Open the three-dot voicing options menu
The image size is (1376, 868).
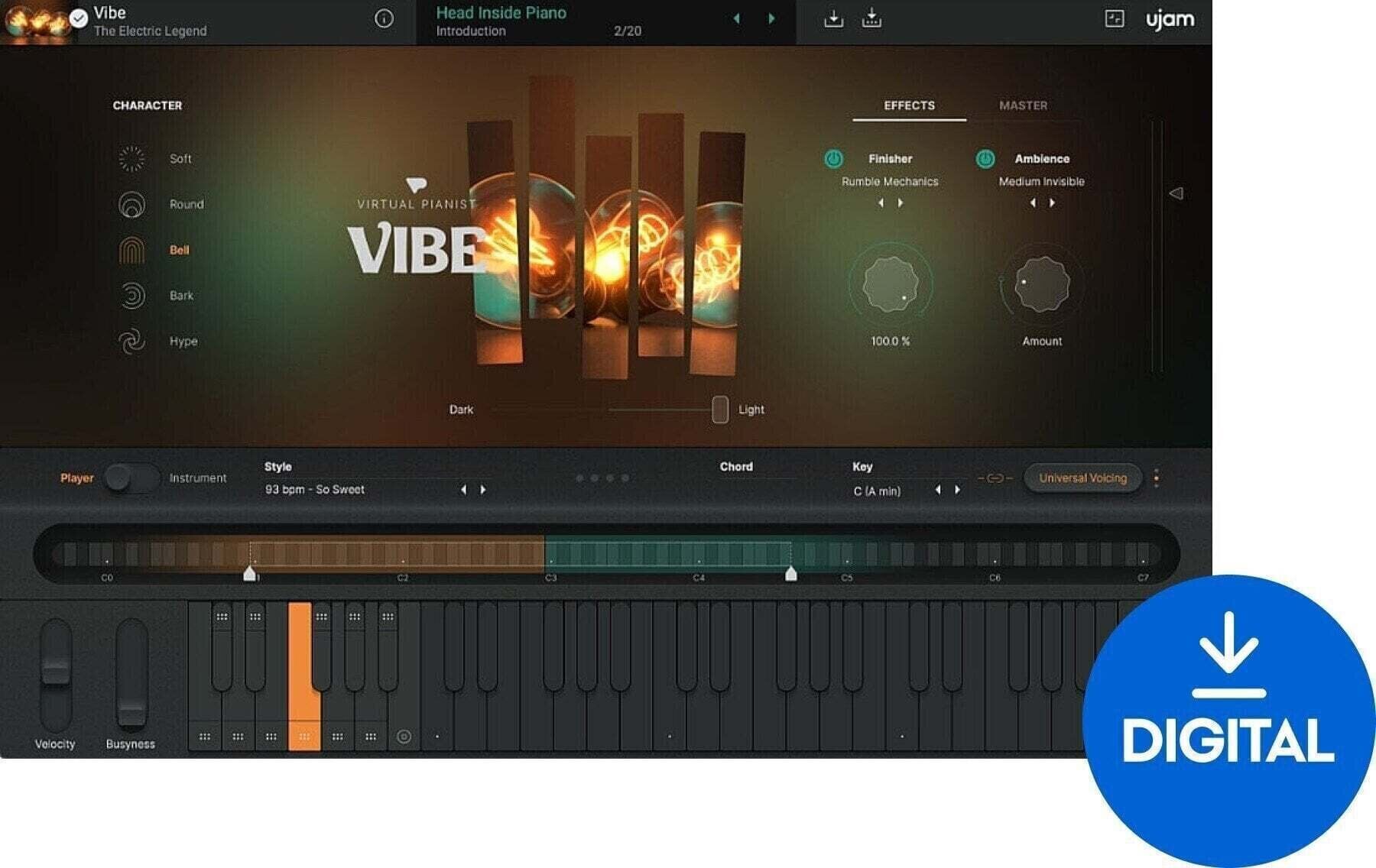[x=1156, y=478]
